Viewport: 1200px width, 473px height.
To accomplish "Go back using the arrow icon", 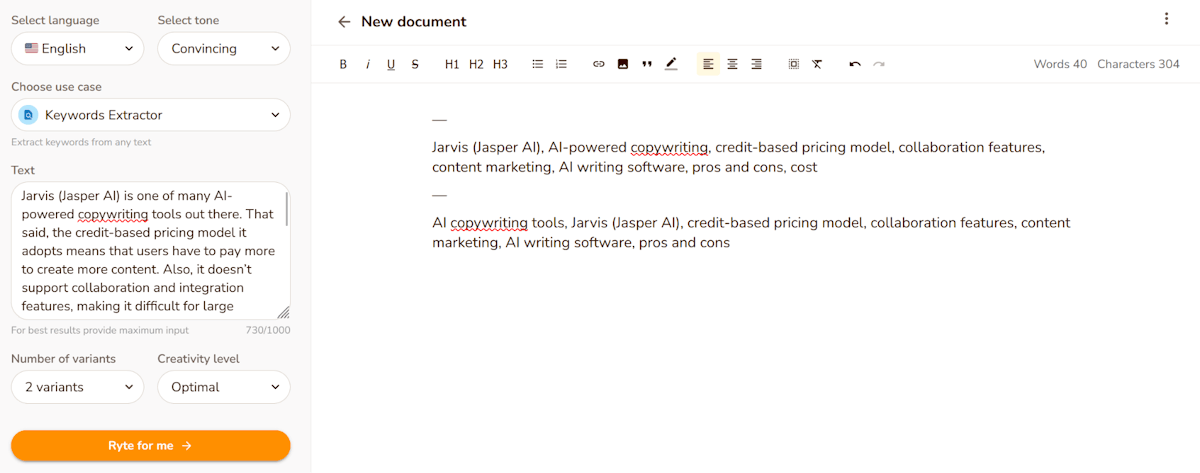I will coord(344,21).
